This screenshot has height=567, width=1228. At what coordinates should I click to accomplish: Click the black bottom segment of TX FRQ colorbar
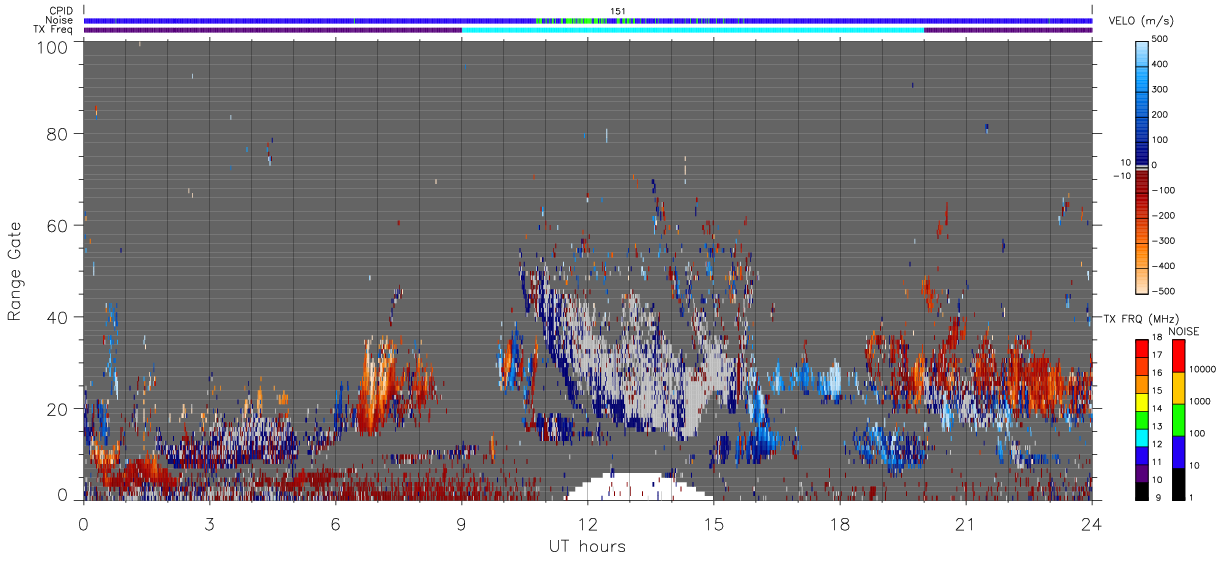click(1141, 492)
